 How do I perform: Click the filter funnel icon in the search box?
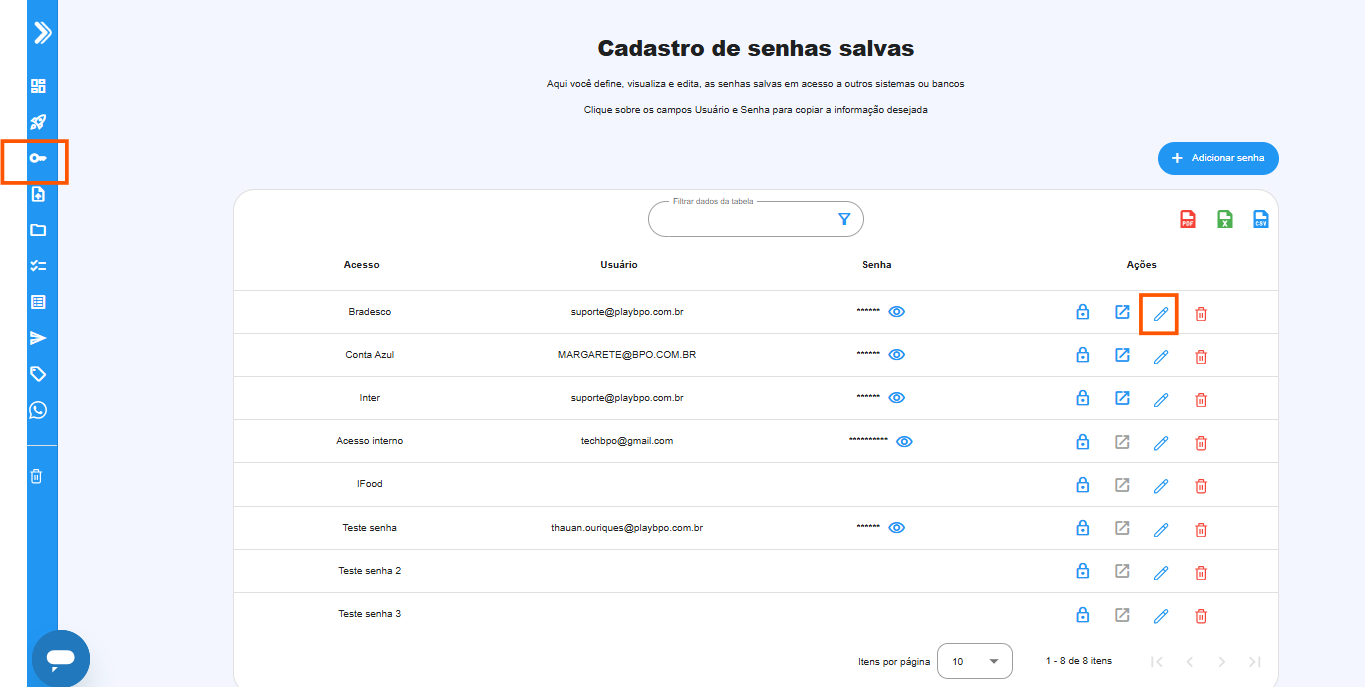point(844,219)
